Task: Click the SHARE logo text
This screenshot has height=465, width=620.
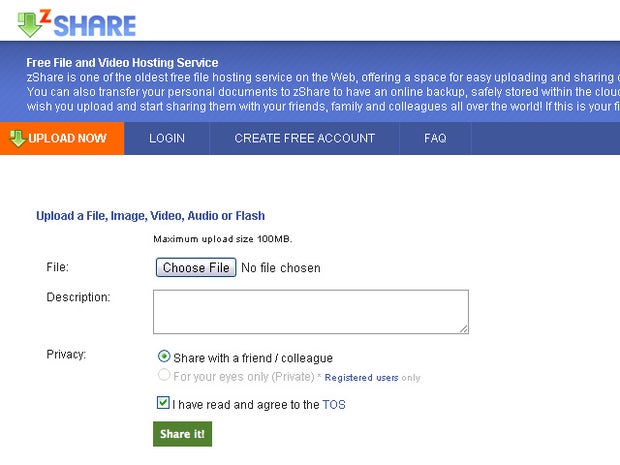Action: 94,25
